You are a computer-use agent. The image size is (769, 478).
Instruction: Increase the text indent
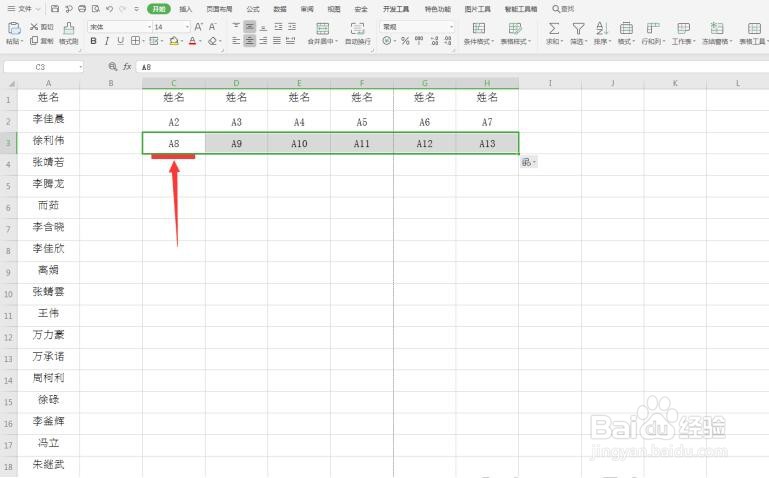(292, 26)
